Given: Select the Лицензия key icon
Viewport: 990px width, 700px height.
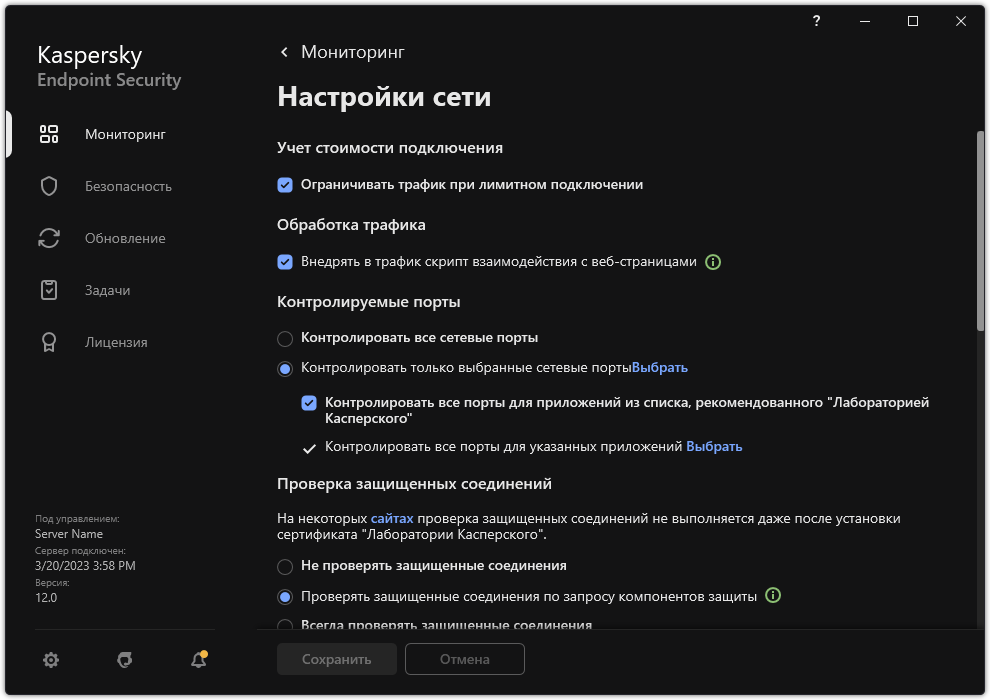Looking at the screenshot, I should point(48,341).
